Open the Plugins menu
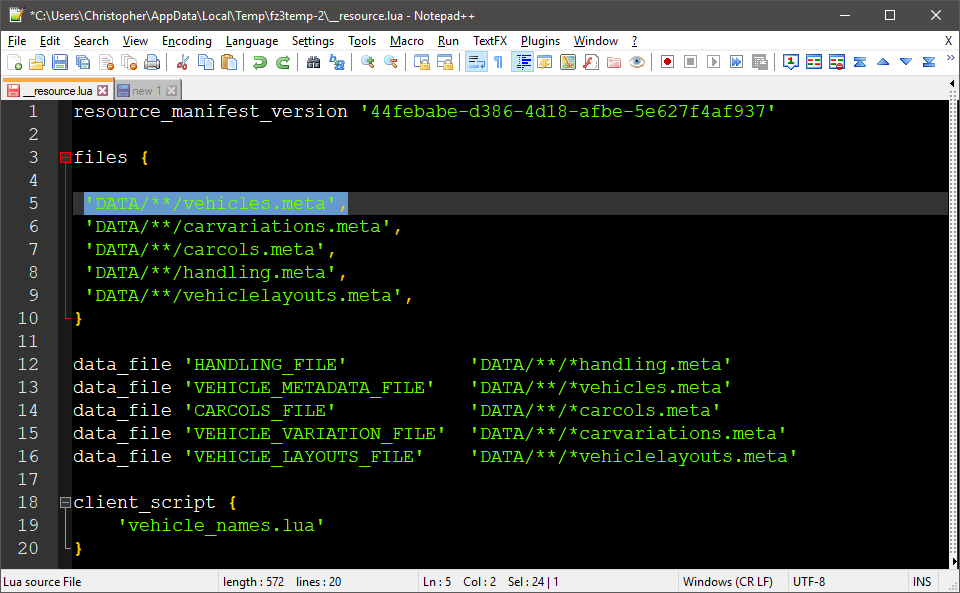The height and width of the screenshot is (593, 960). [540, 41]
